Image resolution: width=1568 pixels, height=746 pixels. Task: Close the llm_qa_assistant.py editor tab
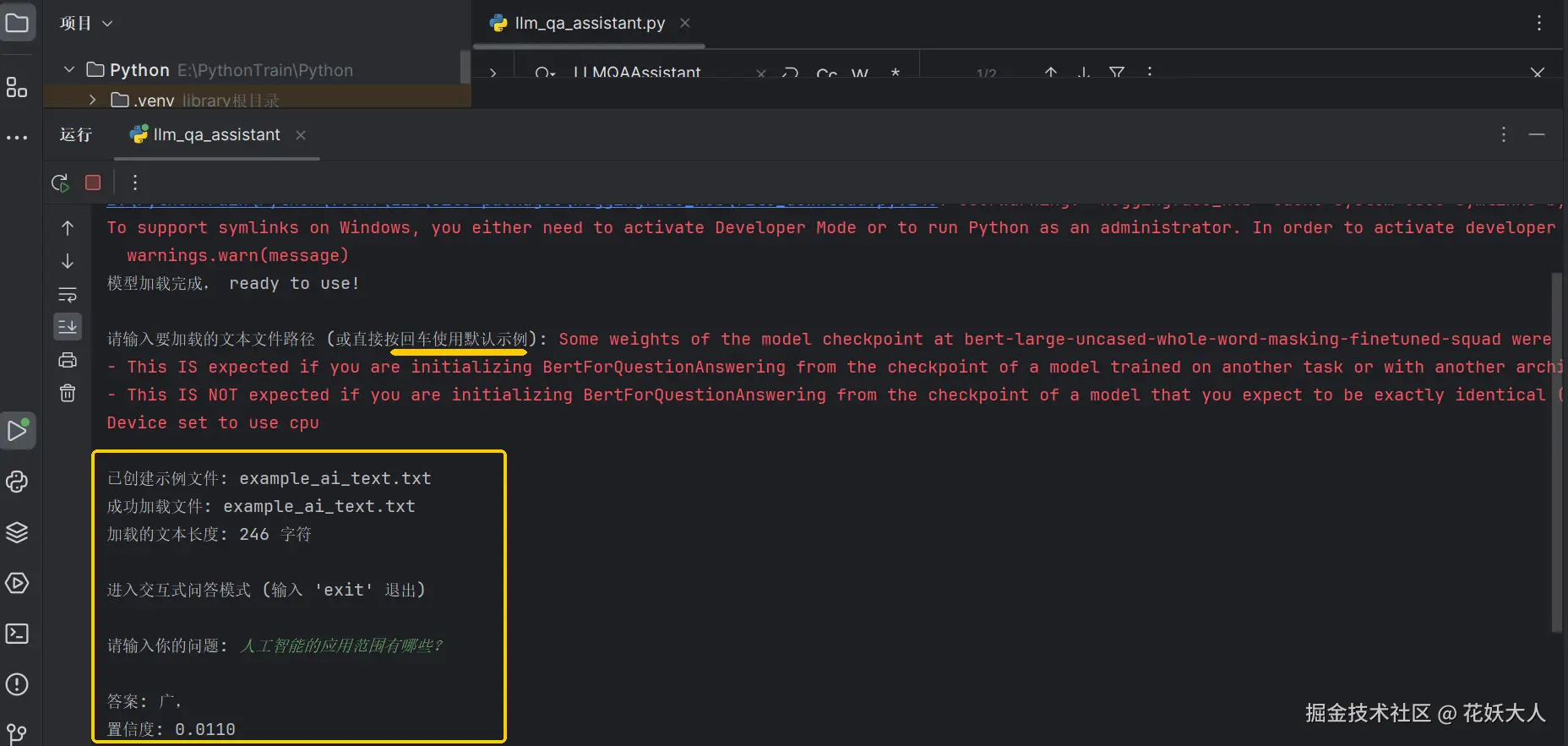[x=685, y=23]
